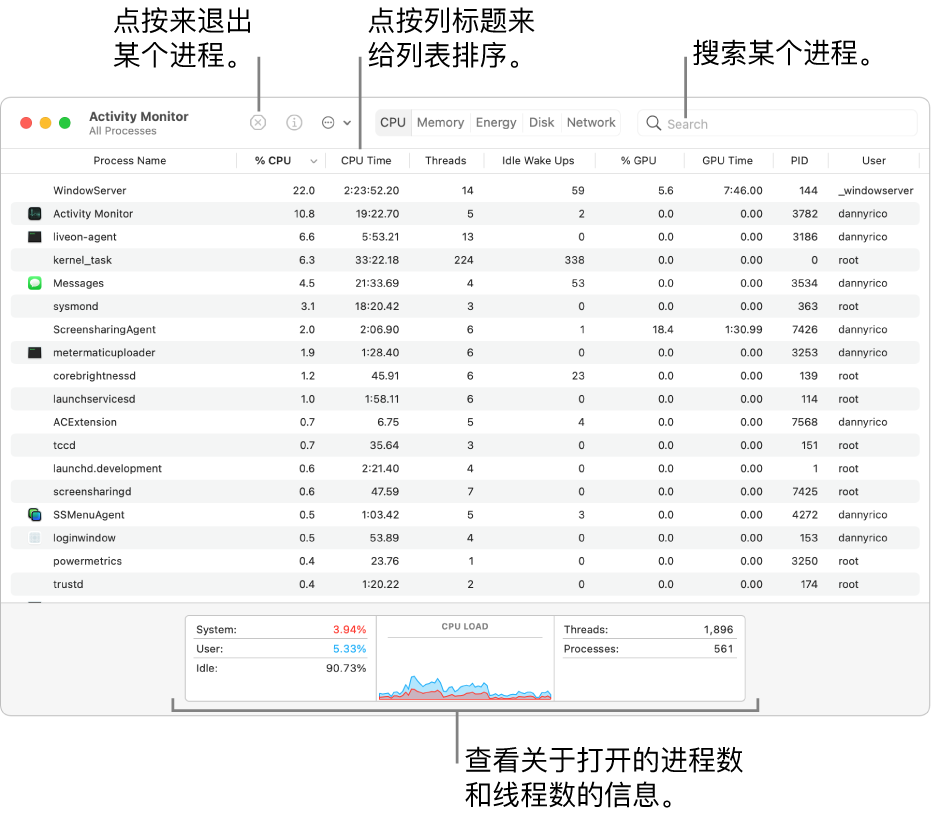Switch to the CPU tab
931x817 pixels.
pyautogui.click(x=393, y=122)
